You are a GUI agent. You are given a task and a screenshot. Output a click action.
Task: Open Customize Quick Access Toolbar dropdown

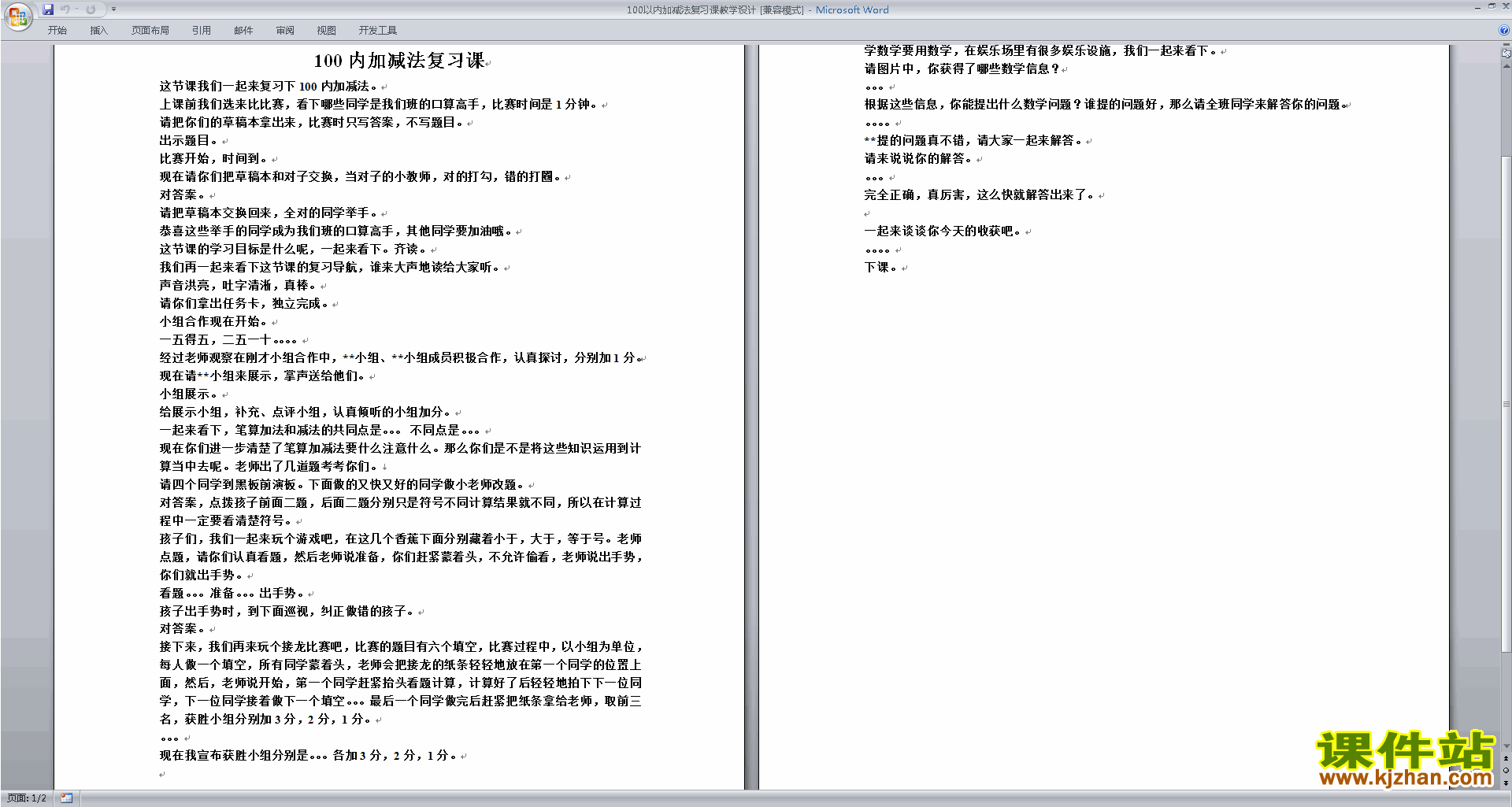pyautogui.click(x=113, y=9)
